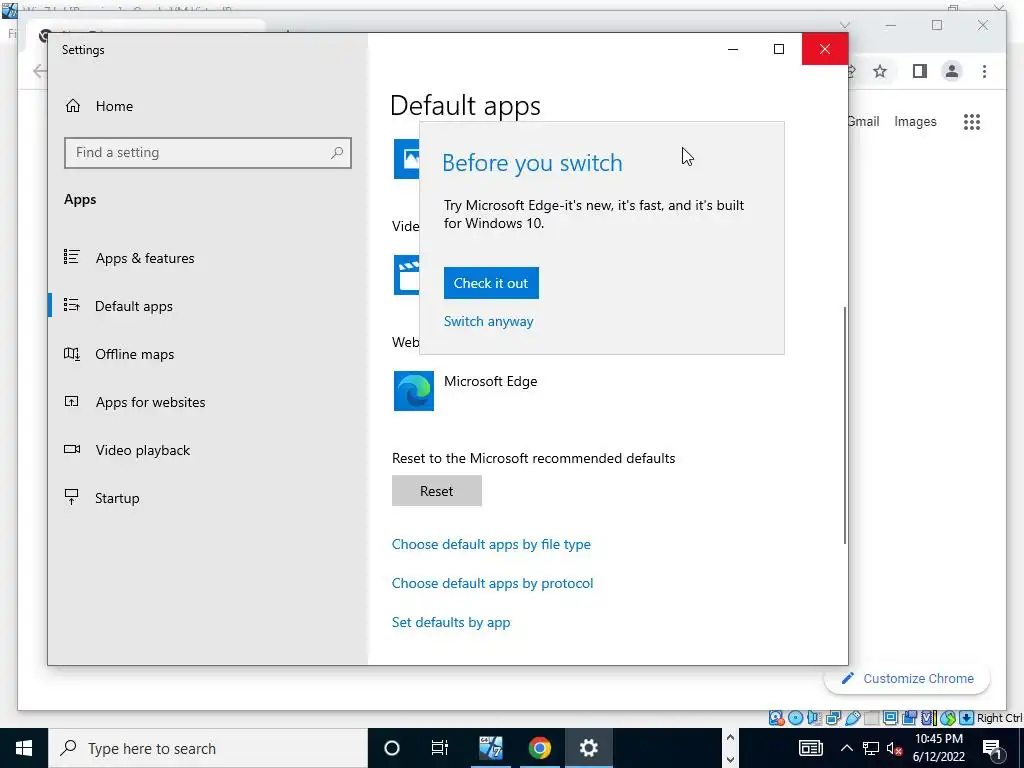Open the Google apps grid
Image resolution: width=1024 pixels, height=768 pixels.
coord(972,121)
